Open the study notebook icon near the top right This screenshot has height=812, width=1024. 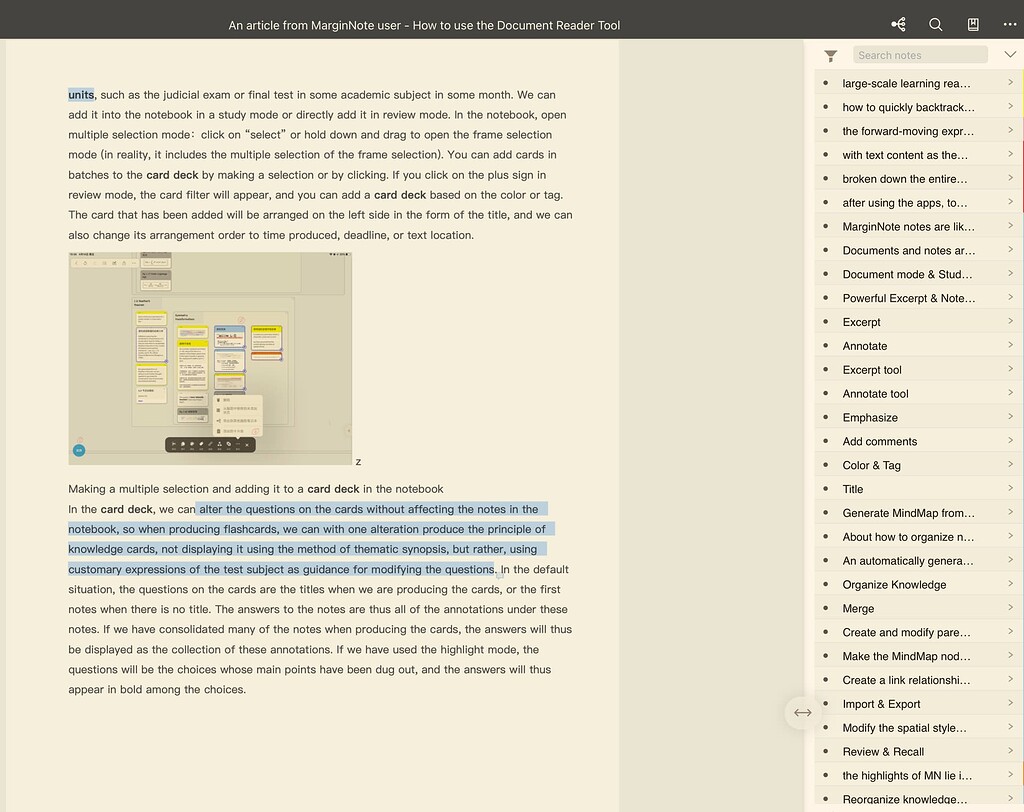pyautogui.click(x=972, y=23)
